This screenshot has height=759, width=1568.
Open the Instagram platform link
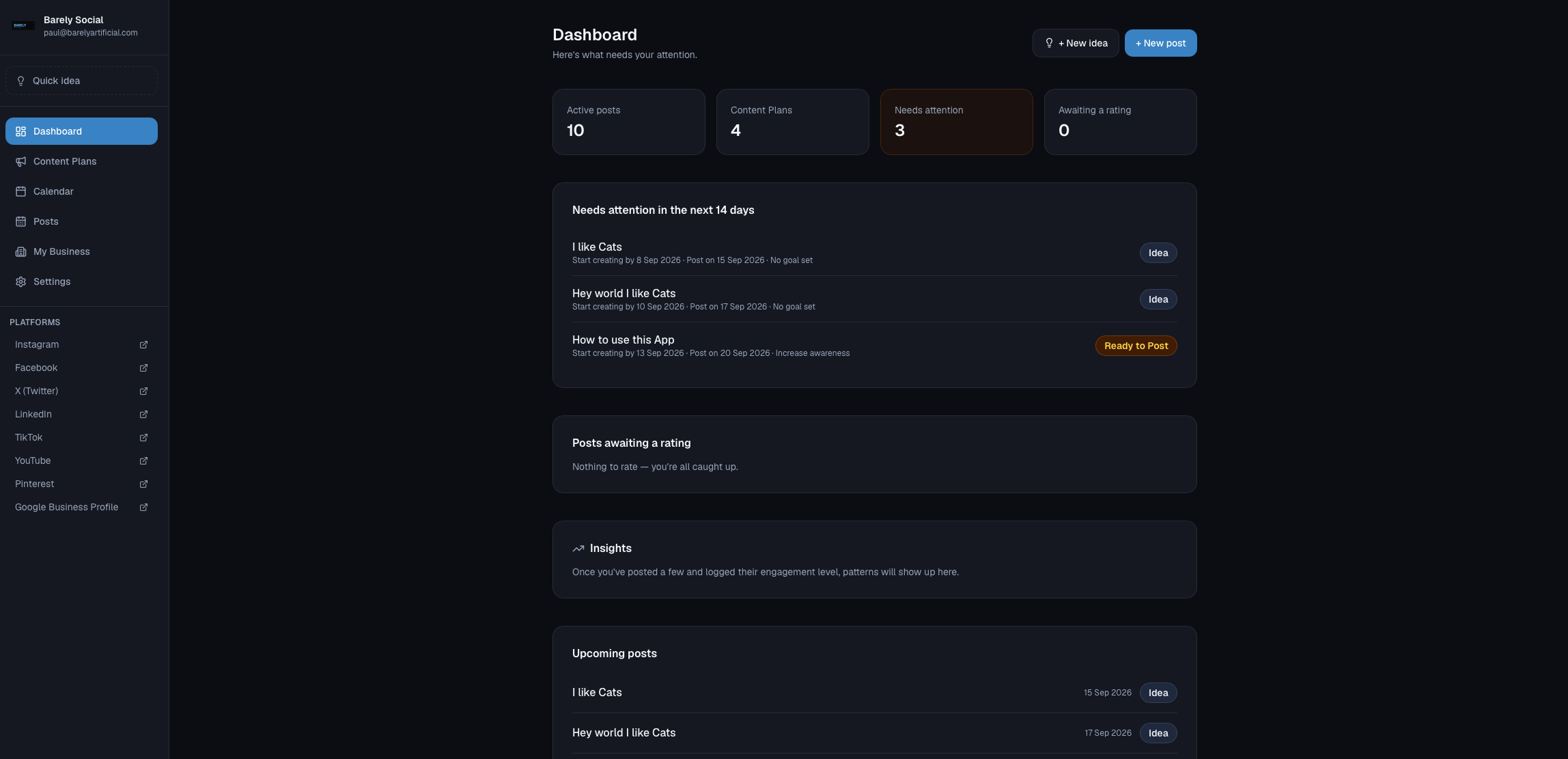(81, 345)
